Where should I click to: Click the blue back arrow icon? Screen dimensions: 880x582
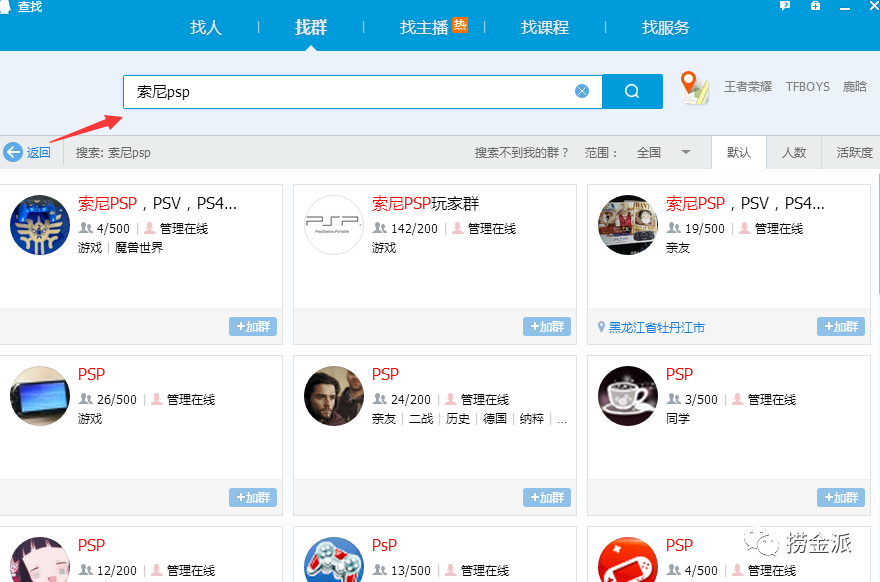[x=13, y=152]
